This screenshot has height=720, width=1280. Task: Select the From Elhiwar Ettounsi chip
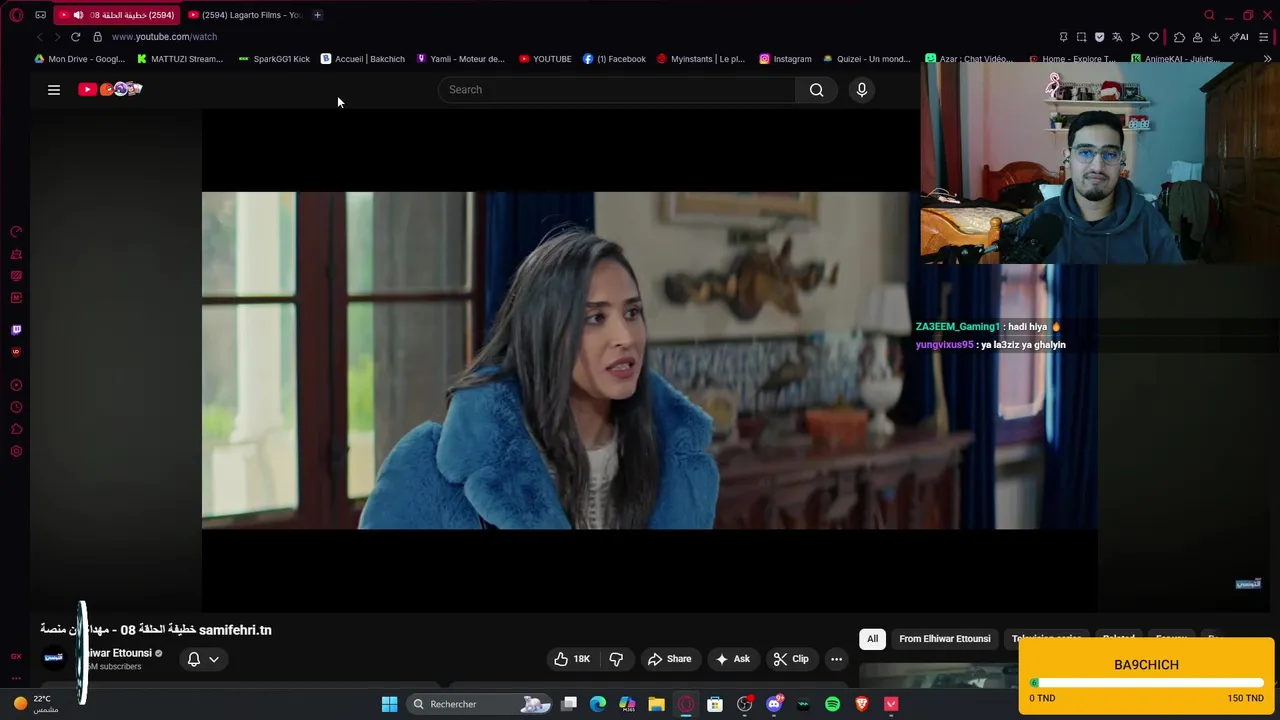tap(945, 639)
